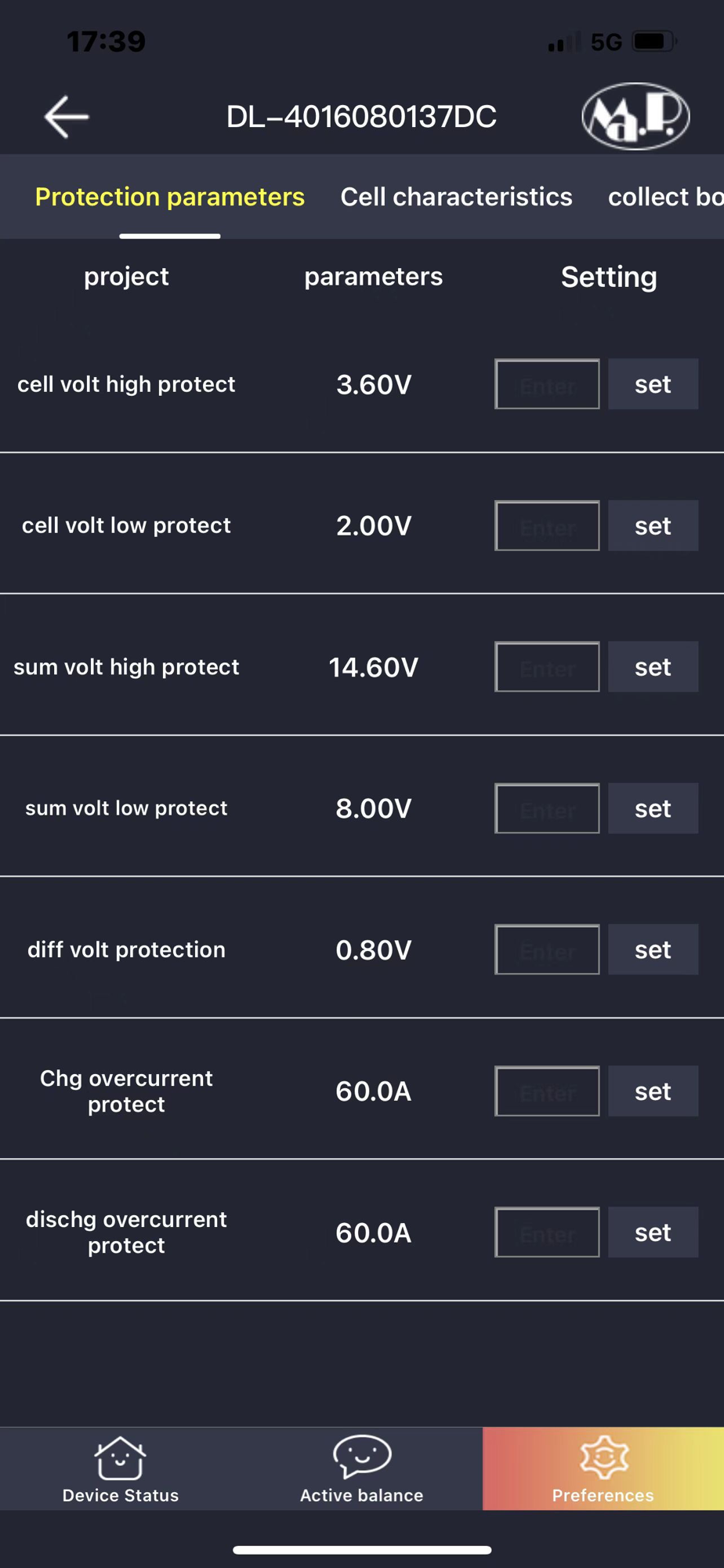Tap the device name DL-4016080137DC title
The image size is (724, 1568).
point(361,117)
